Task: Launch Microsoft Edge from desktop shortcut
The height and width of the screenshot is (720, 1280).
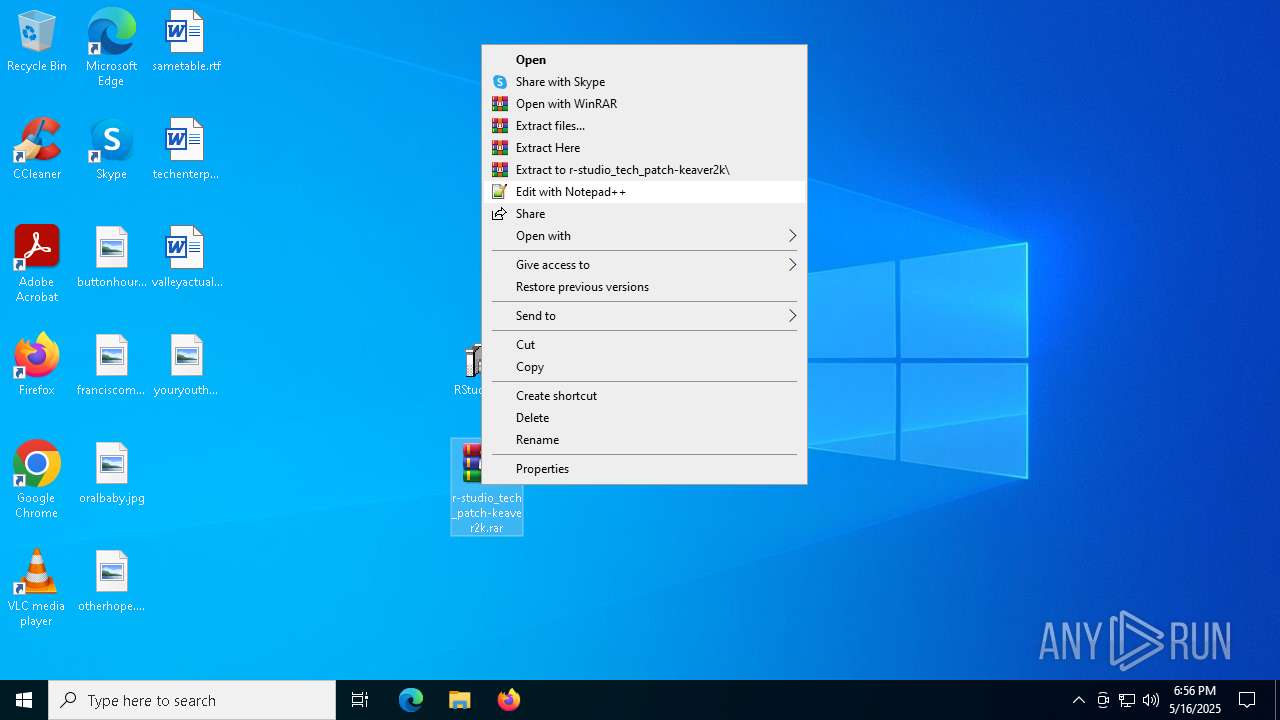Action: pos(111,48)
